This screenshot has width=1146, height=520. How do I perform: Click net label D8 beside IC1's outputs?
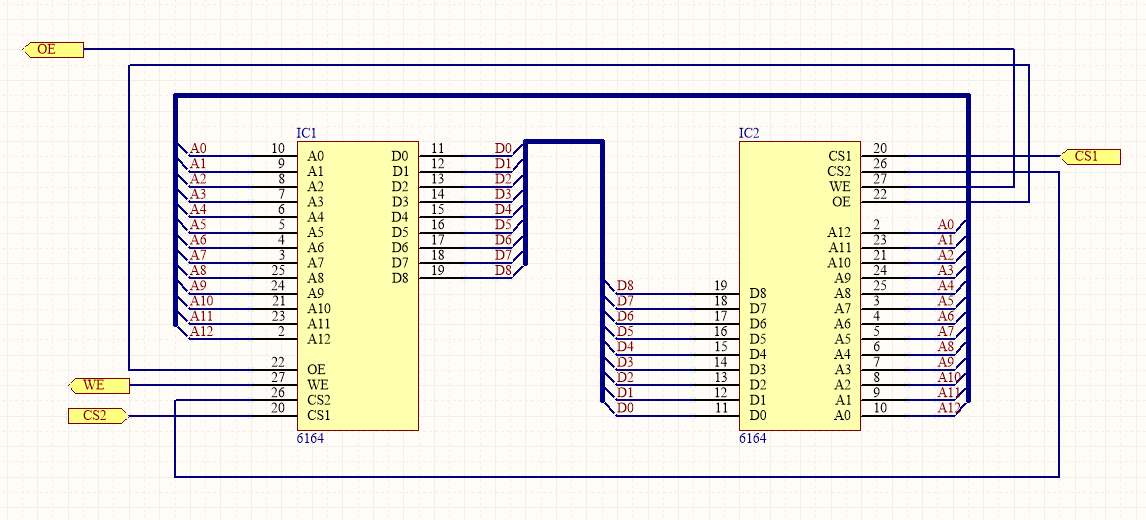click(x=503, y=270)
